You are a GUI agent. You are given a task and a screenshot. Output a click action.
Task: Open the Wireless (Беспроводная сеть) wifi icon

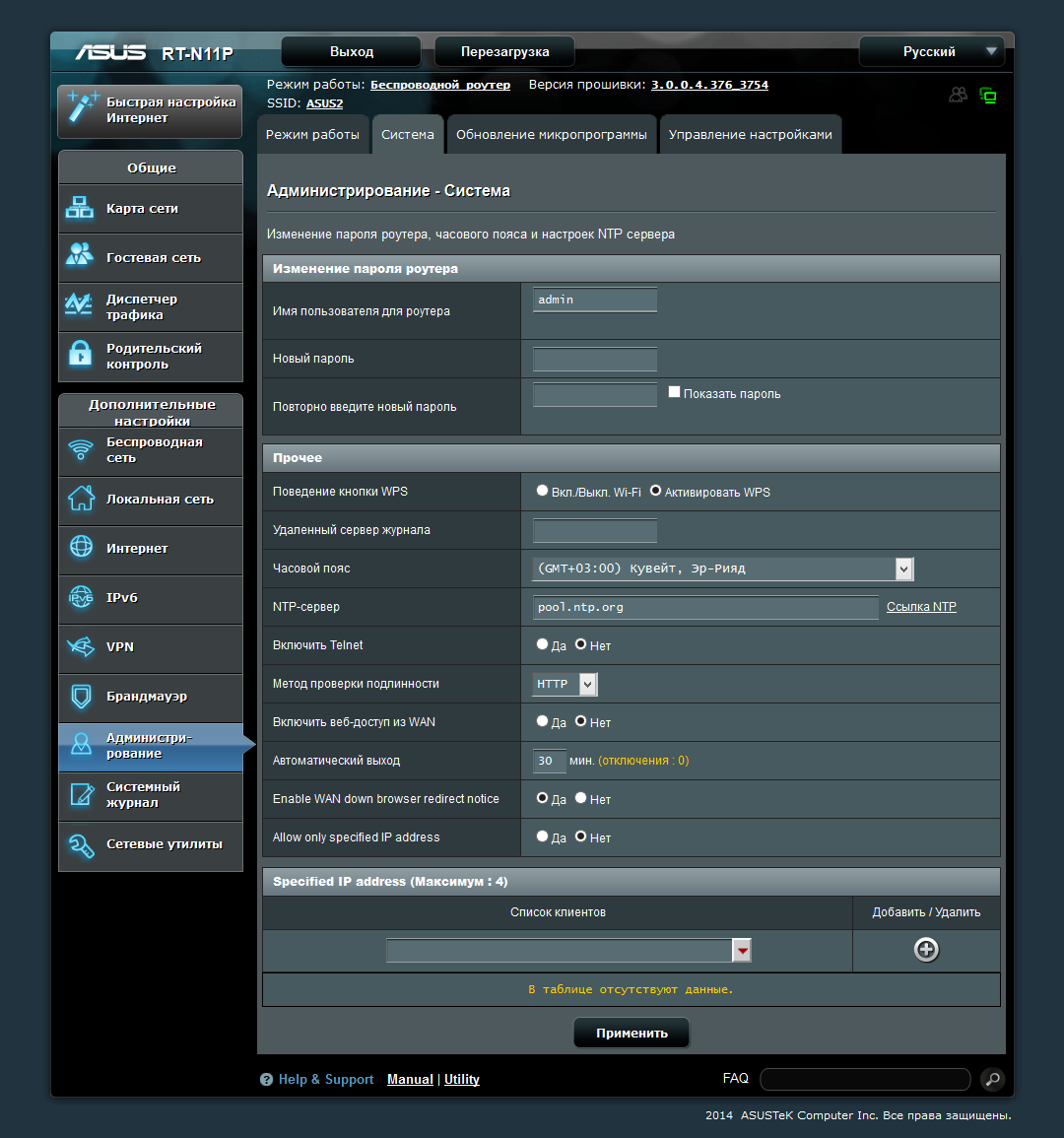coord(81,450)
